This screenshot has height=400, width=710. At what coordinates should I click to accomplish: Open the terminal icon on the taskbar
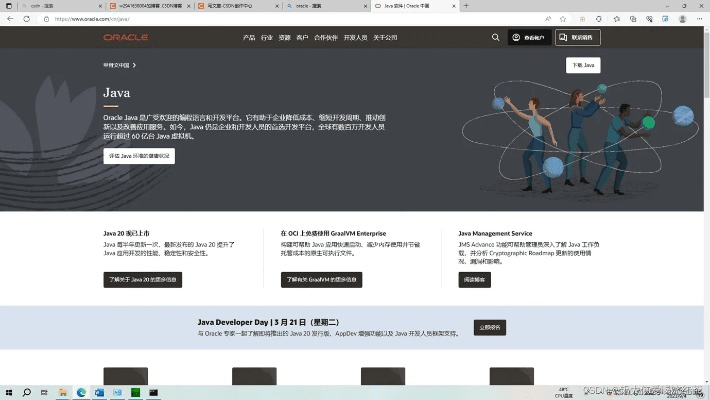click(x=154, y=392)
